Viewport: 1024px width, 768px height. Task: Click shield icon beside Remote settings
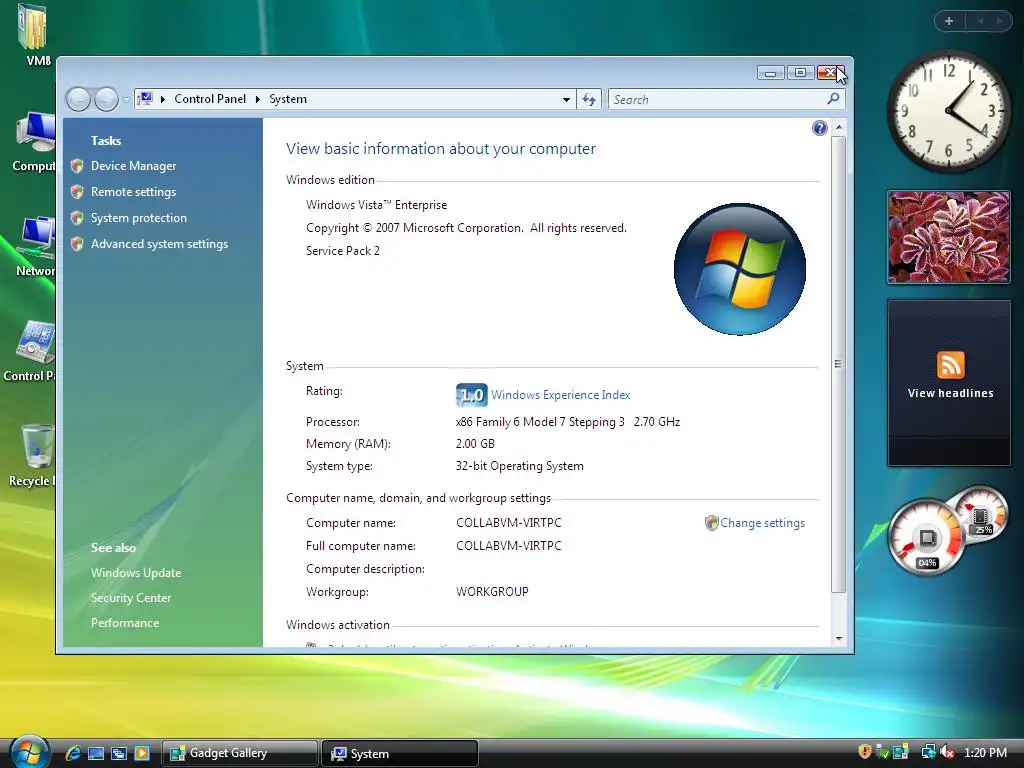(x=77, y=192)
